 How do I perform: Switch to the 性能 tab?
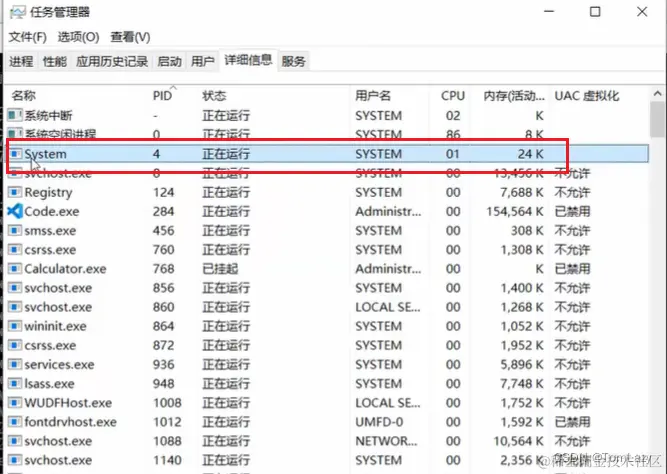pyautogui.click(x=55, y=61)
